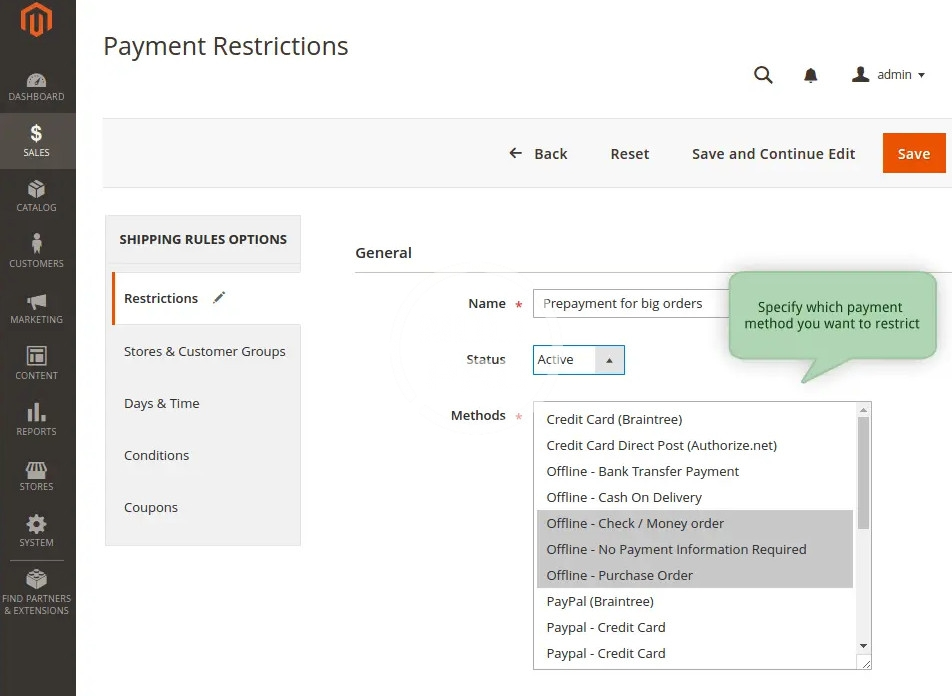This screenshot has width=952, height=696.
Task: Open the Status dropdown set to Active
Action: pyautogui.click(x=578, y=360)
